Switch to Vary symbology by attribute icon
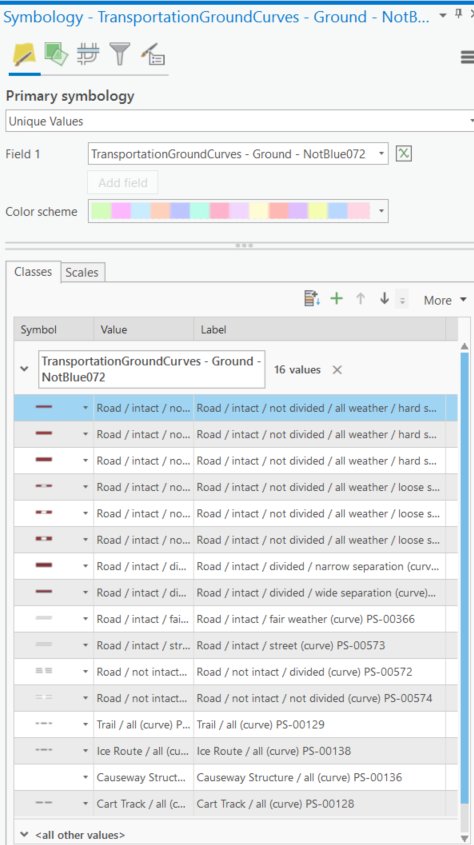The image size is (474, 845). pos(56,54)
